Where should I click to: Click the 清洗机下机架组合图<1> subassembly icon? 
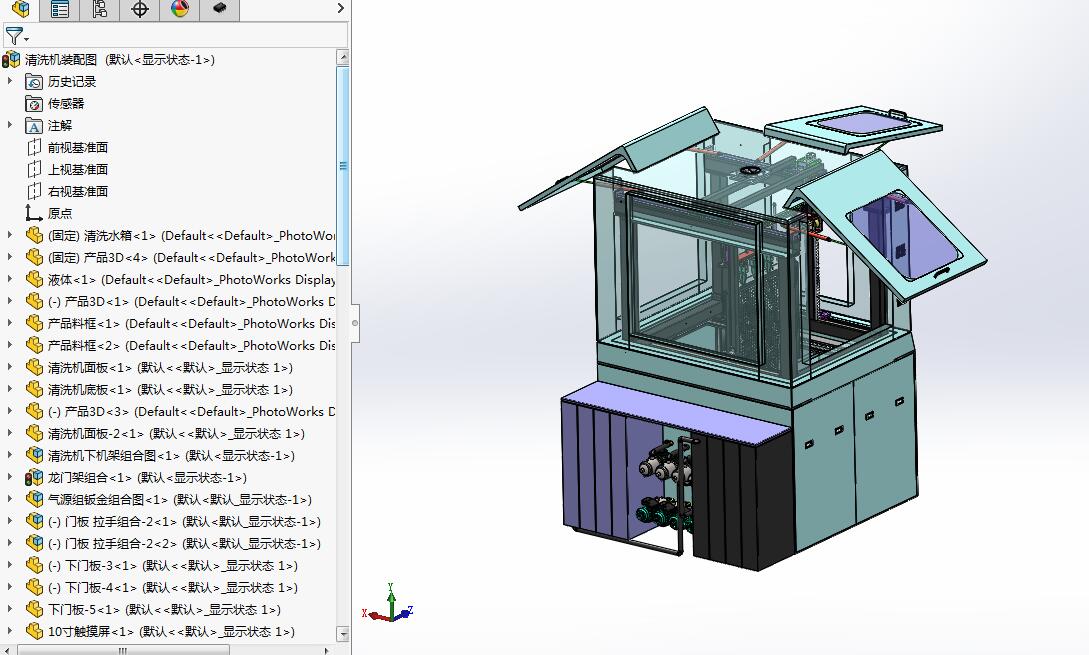tap(34, 456)
